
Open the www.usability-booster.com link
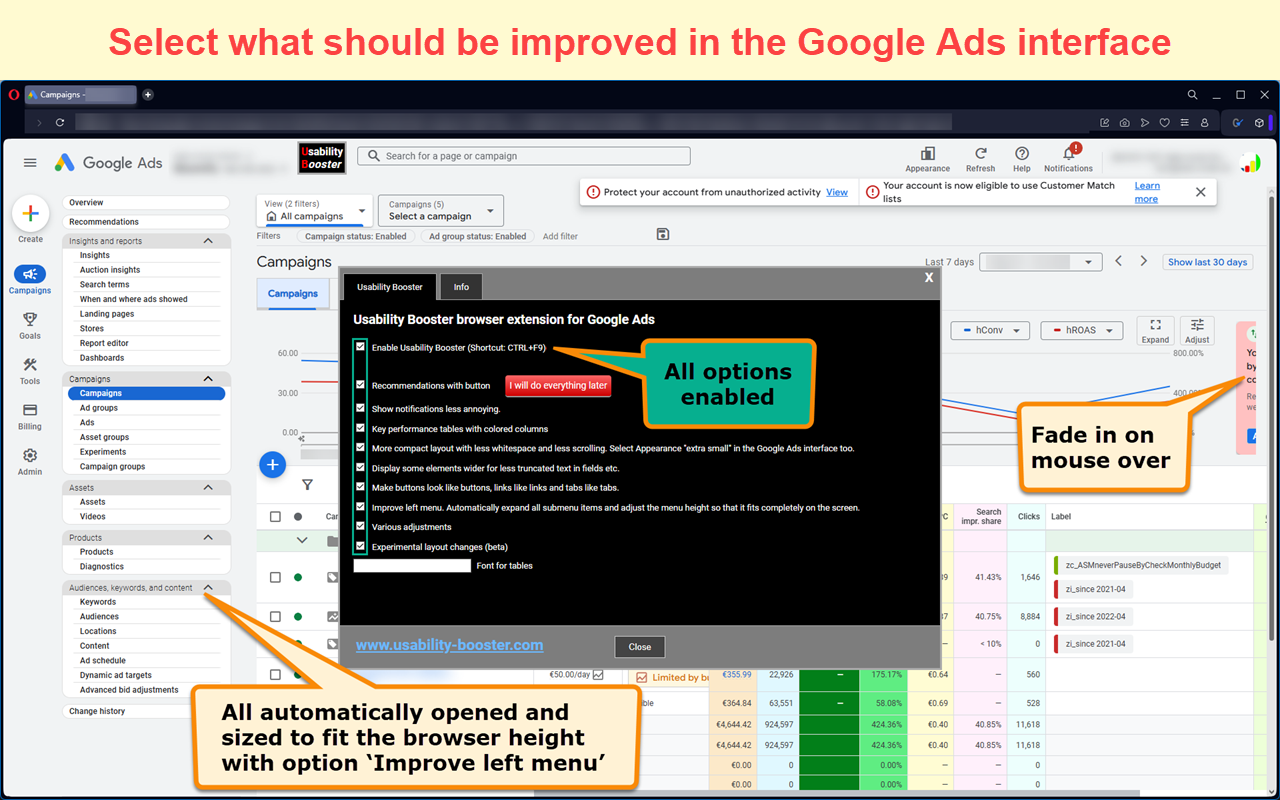click(x=450, y=645)
